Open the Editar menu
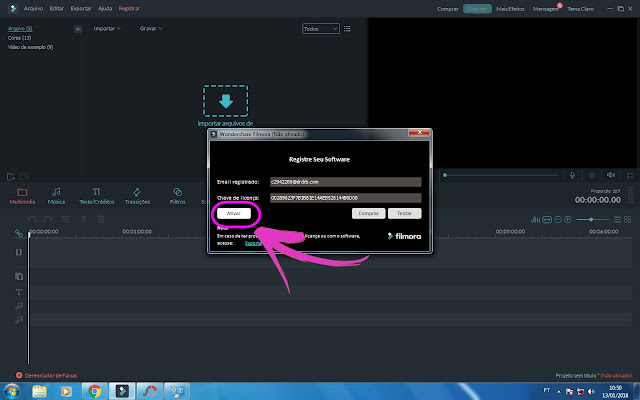640x400 pixels. click(x=57, y=8)
